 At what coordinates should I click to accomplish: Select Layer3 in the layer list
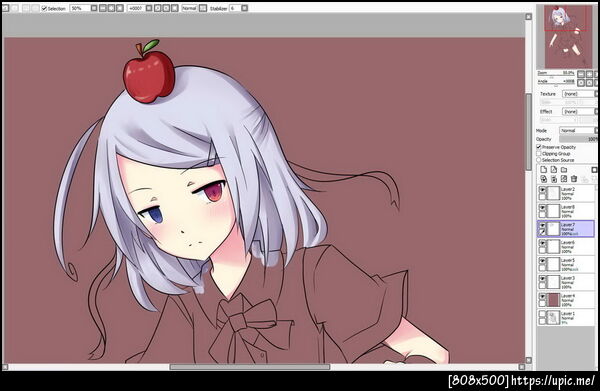coord(566,282)
